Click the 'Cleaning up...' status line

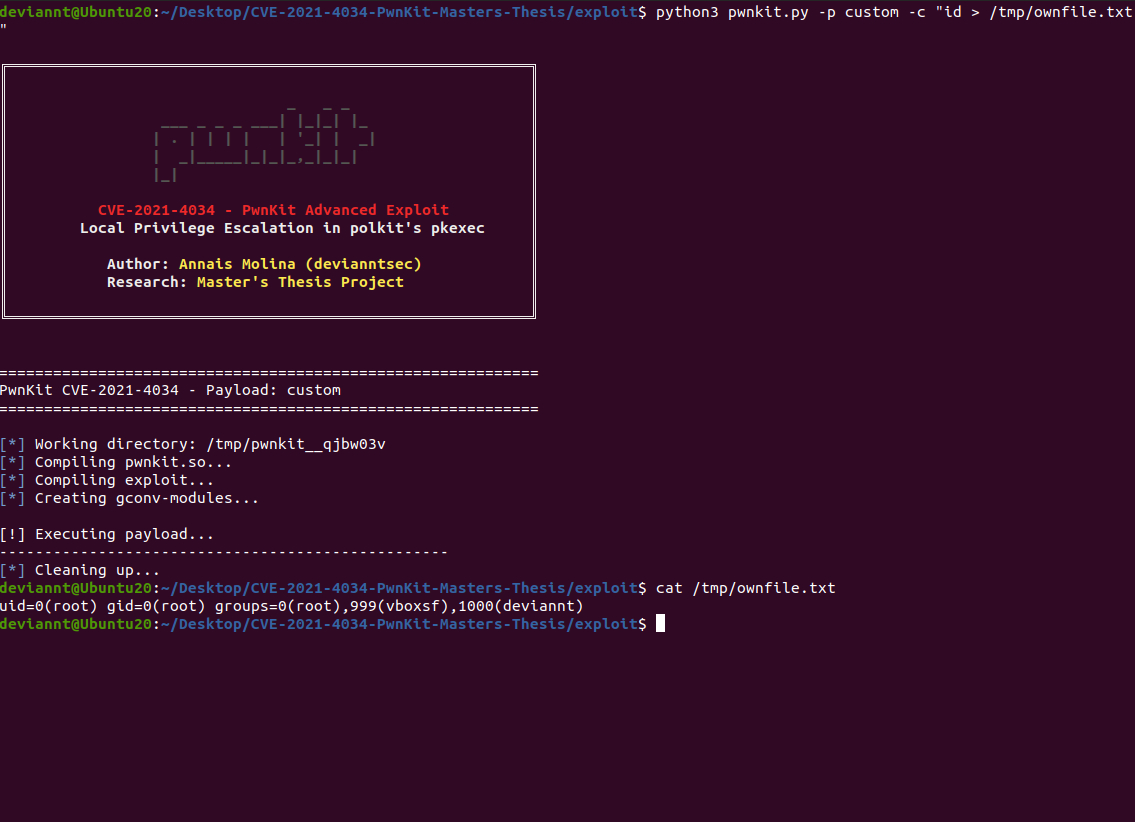coord(80,570)
